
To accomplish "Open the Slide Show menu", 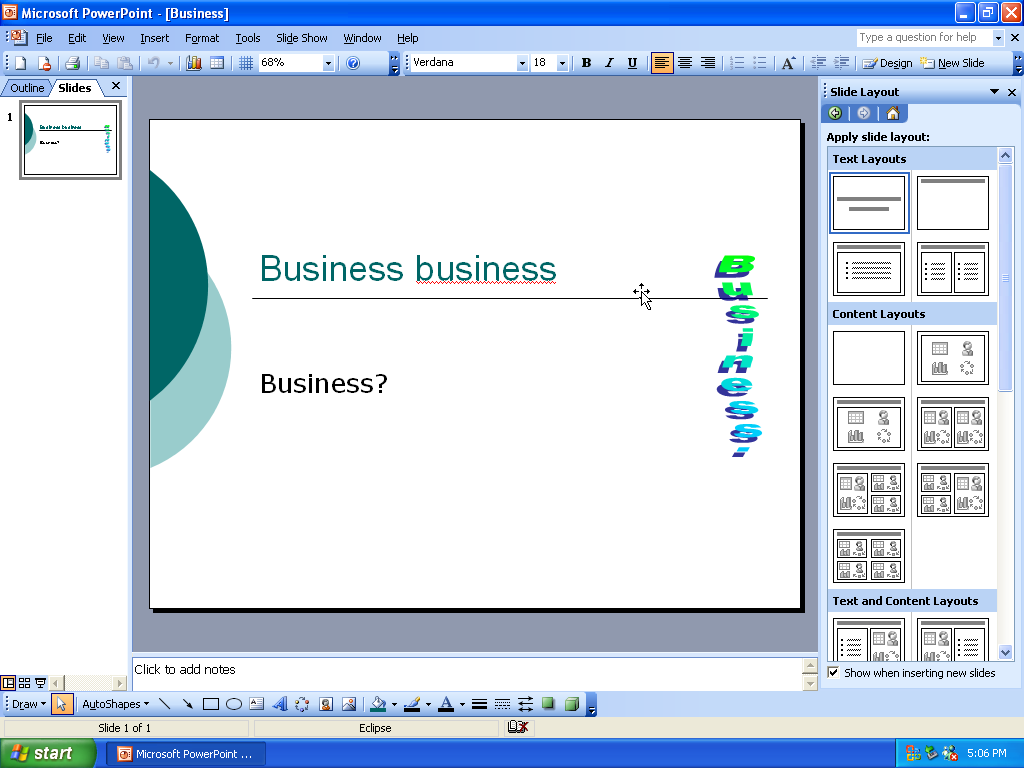I will pos(302,38).
